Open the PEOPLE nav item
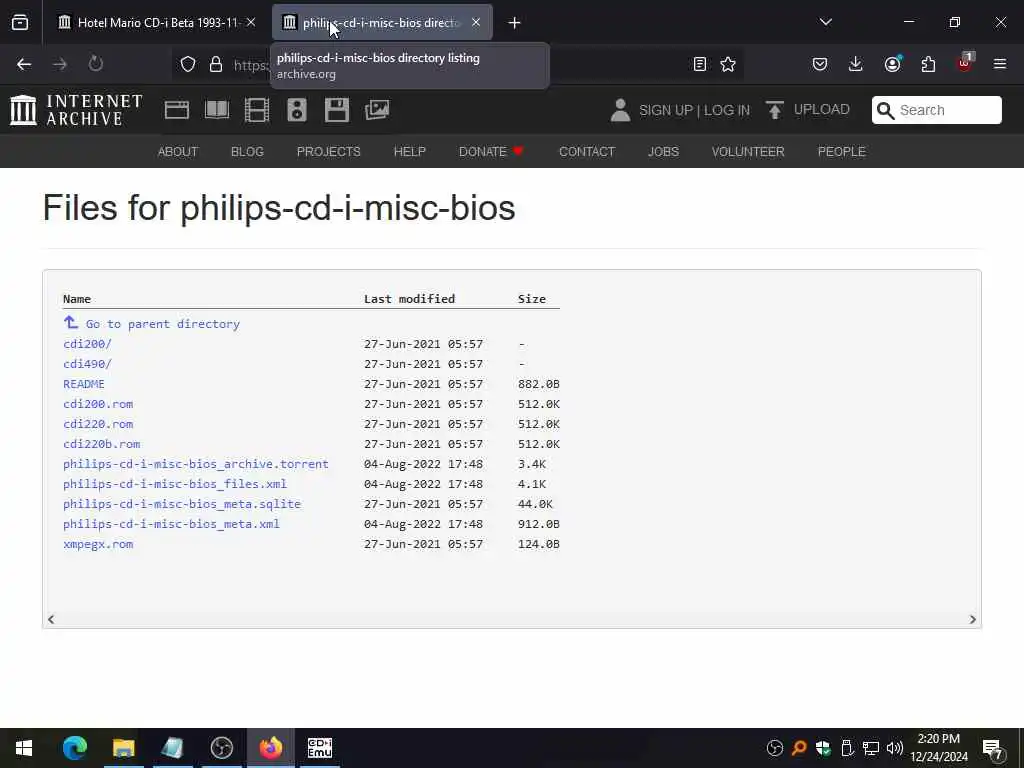 (841, 152)
